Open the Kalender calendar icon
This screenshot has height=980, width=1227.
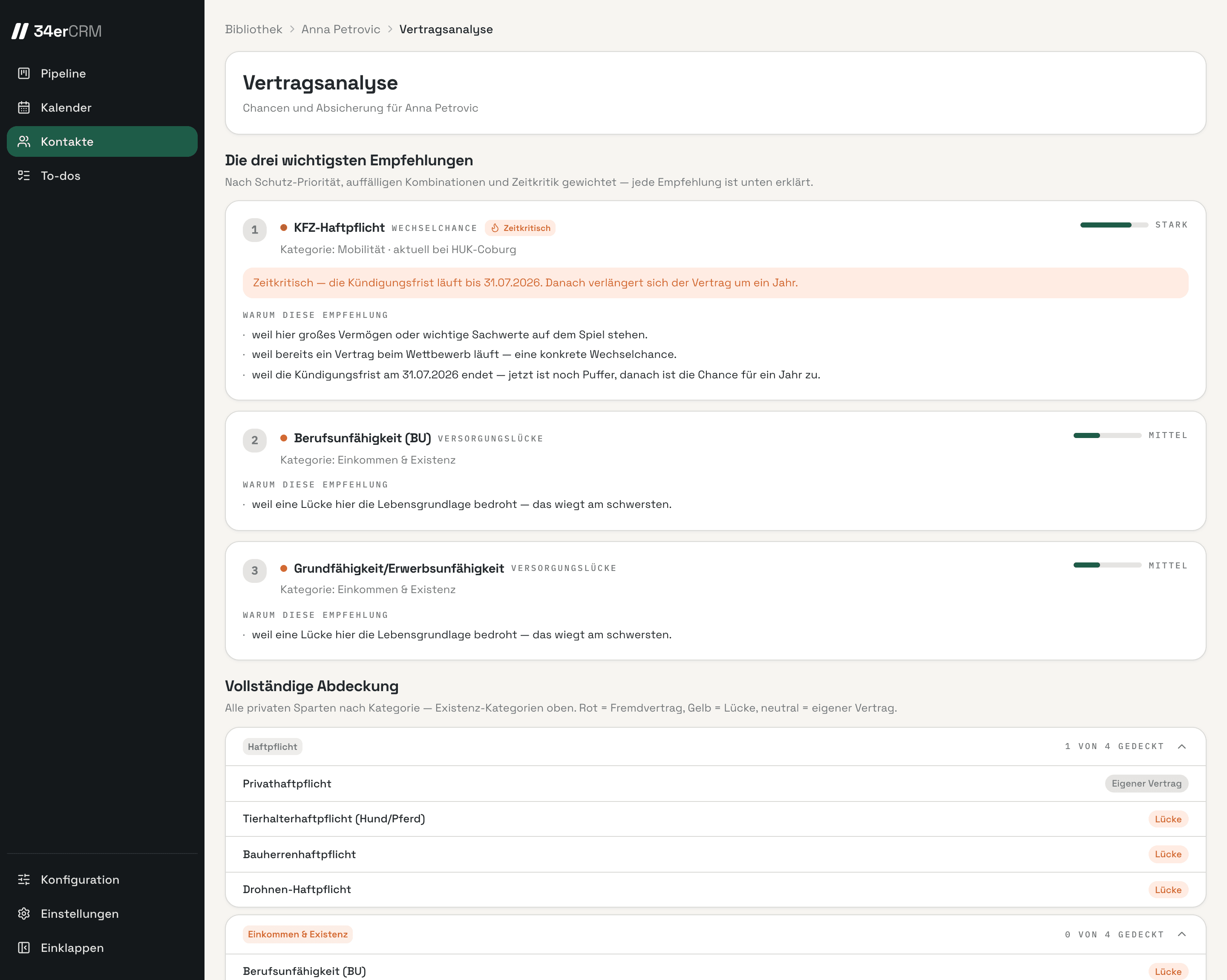point(24,107)
